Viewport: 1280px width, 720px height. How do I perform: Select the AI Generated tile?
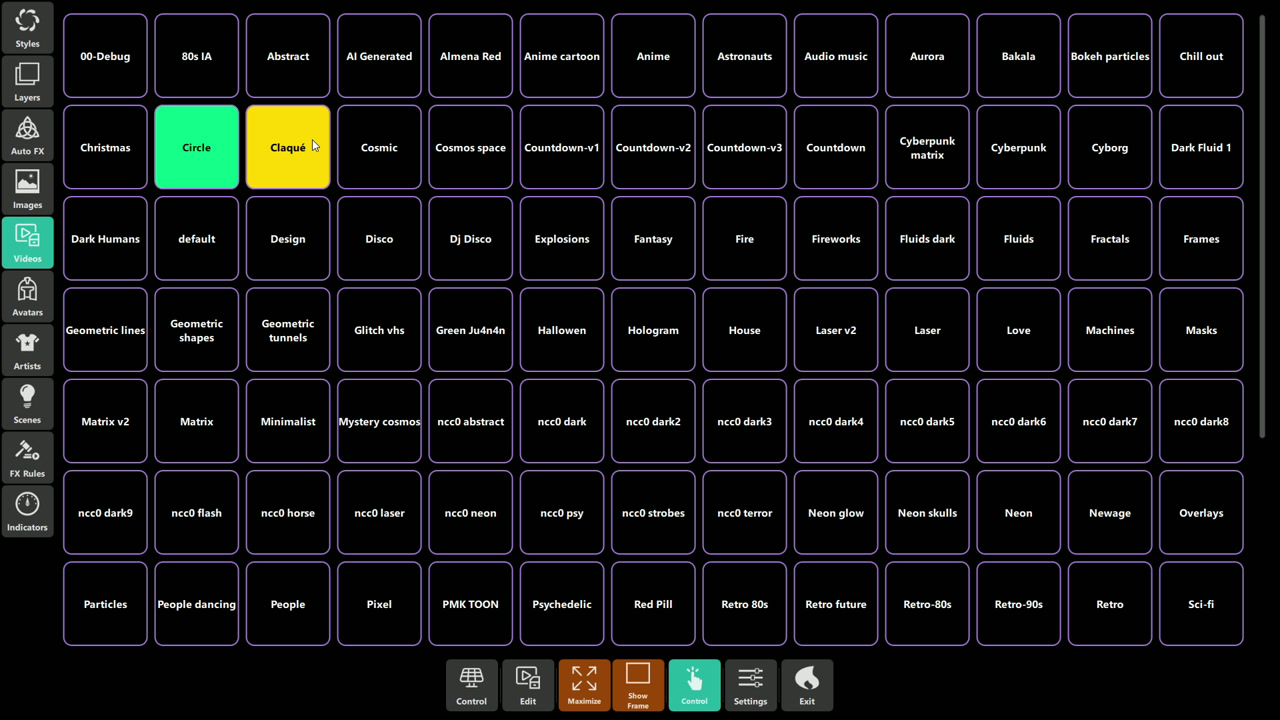coord(379,56)
